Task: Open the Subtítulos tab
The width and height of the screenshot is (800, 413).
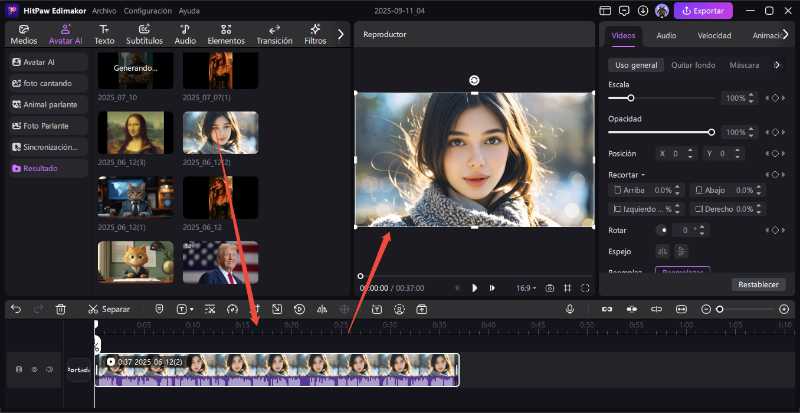Action: (144, 35)
